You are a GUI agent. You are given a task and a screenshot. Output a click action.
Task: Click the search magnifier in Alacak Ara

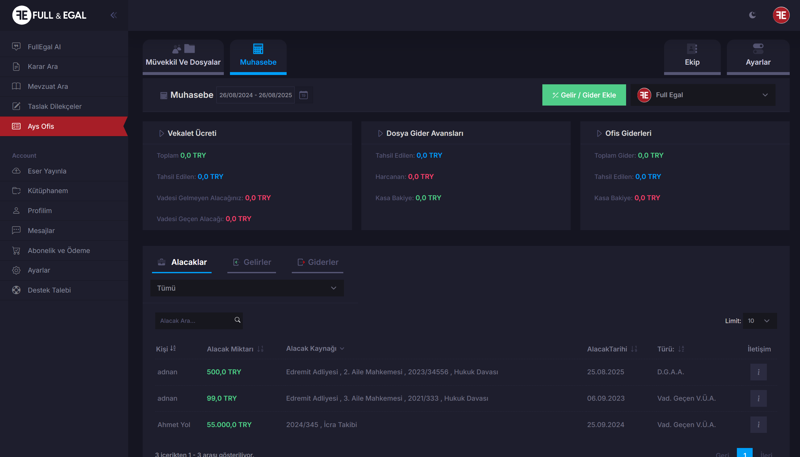click(x=237, y=320)
